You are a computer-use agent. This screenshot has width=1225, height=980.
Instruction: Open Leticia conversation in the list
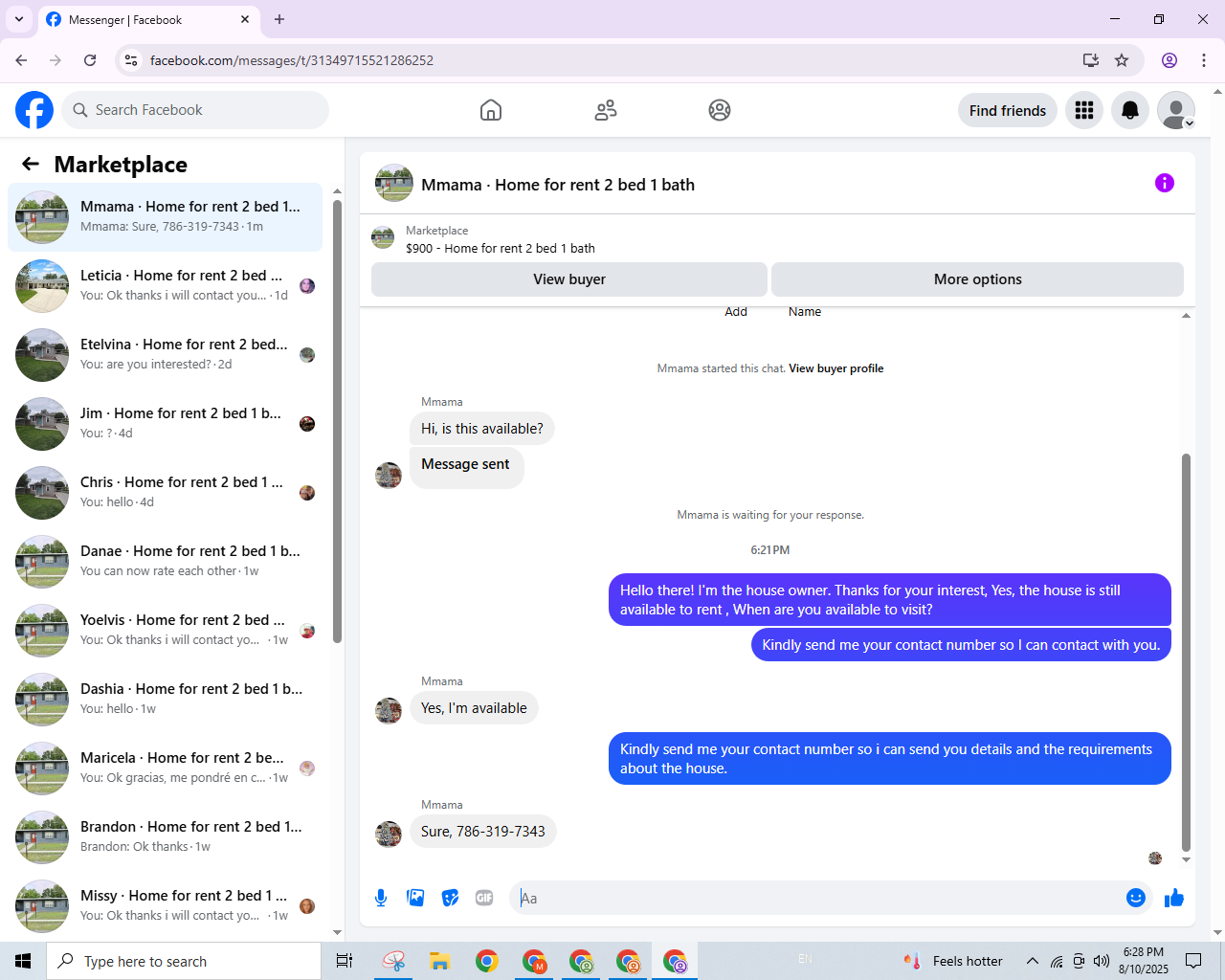165,286
